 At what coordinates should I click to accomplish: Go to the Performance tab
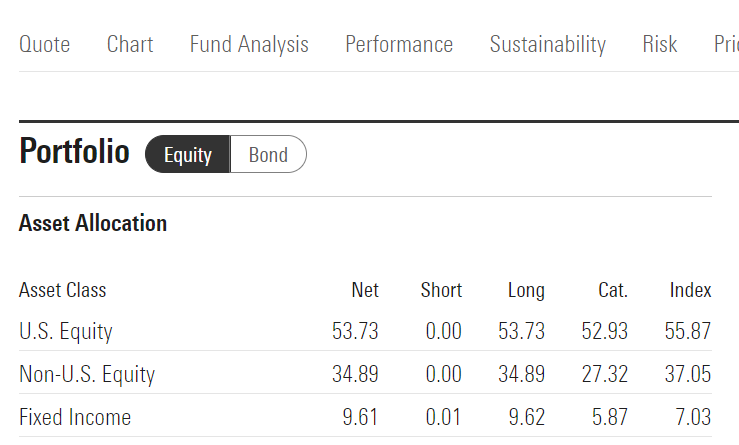pyautogui.click(x=399, y=44)
